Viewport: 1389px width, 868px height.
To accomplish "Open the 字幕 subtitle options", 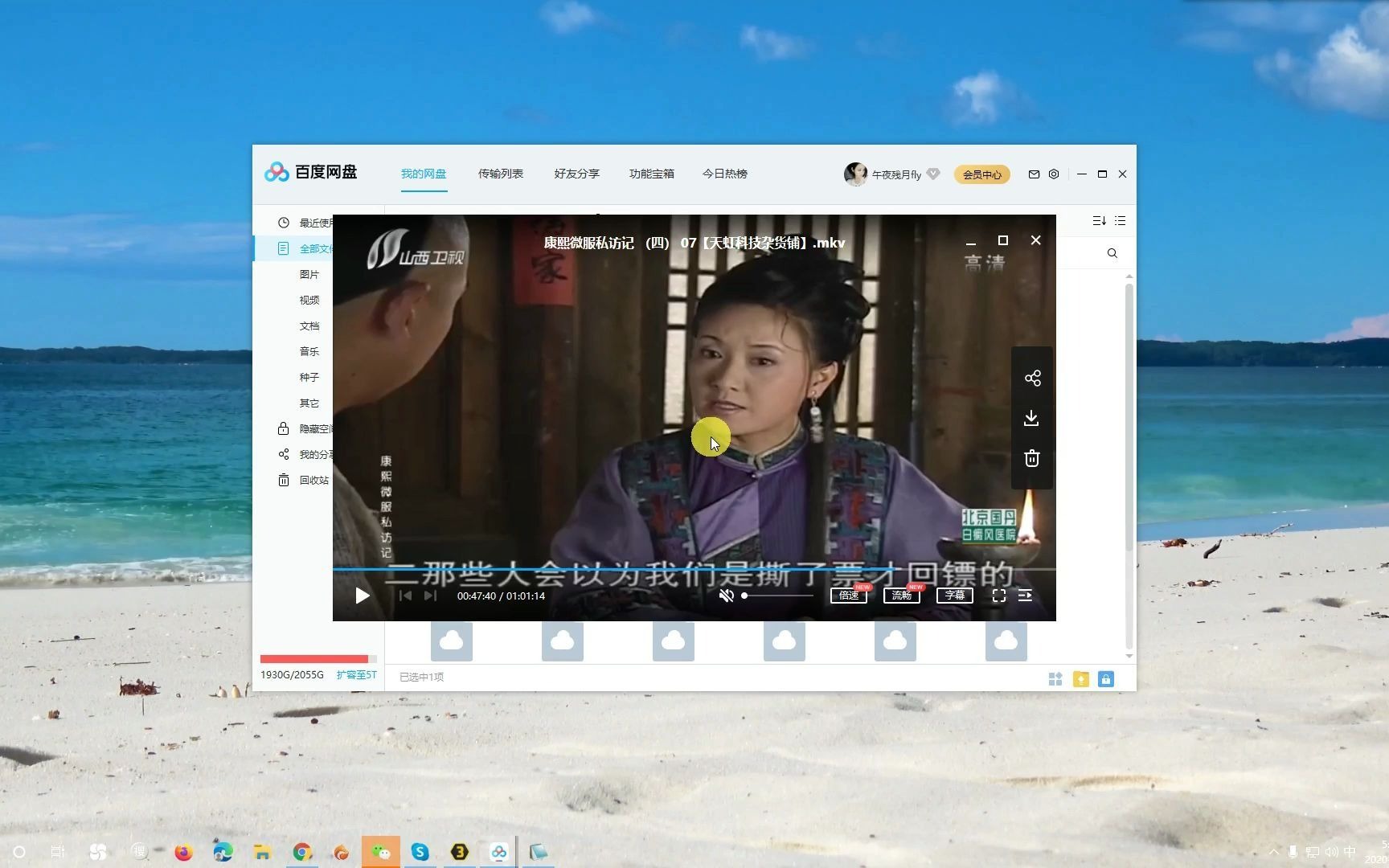I will [x=955, y=596].
